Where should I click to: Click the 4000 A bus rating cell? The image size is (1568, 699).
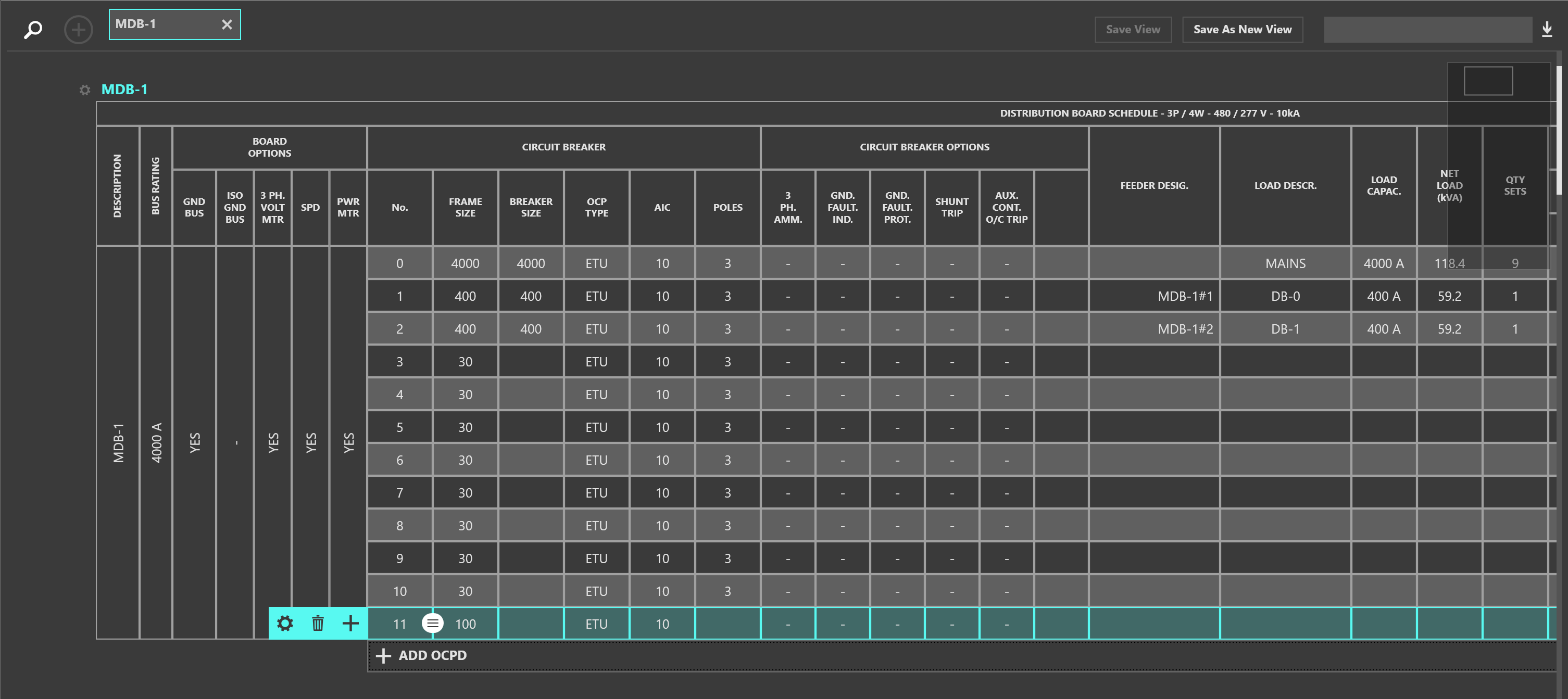tap(156, 442)
